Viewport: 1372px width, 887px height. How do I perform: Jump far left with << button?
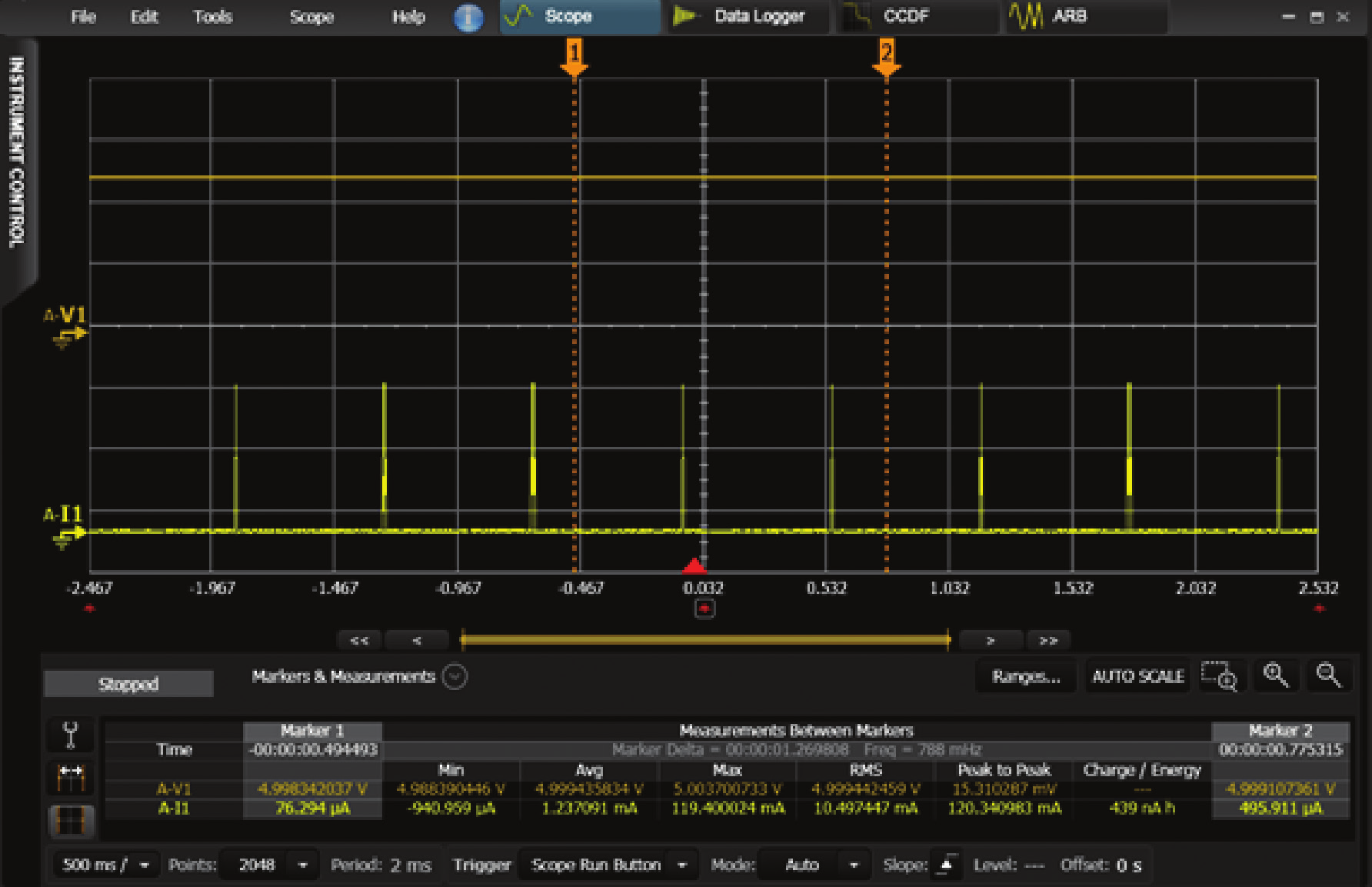359,640
